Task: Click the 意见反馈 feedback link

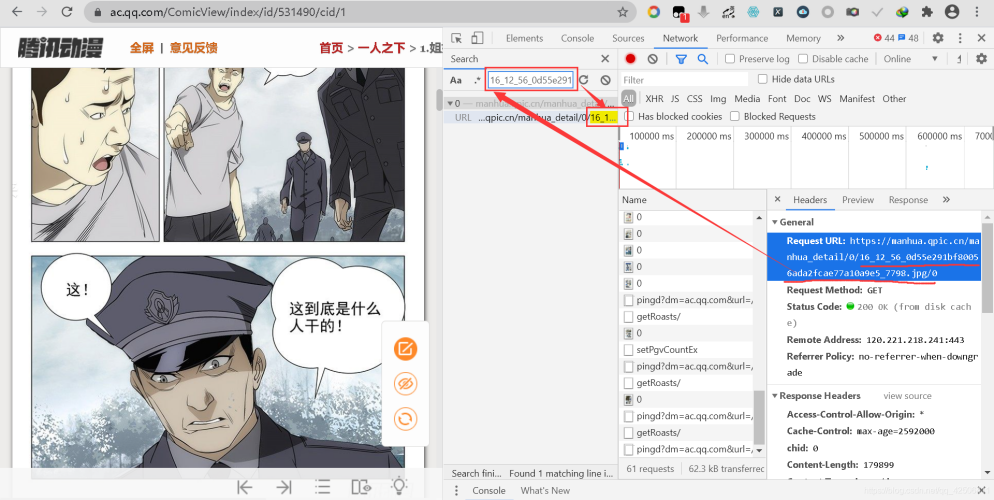Action: [x=193, y=48]
